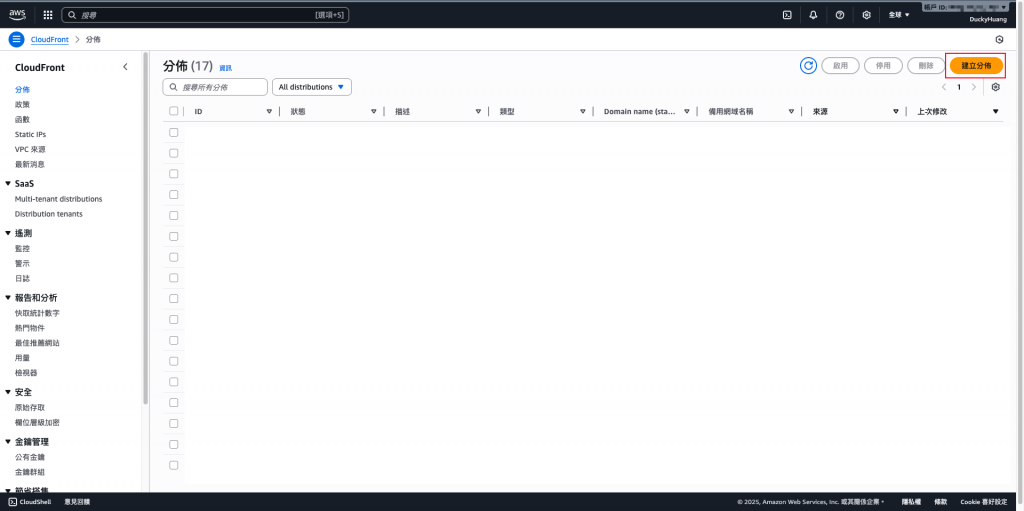Viewport: 1024px width, 511px height.
Task: Toggle the navigation hamburger menu
Action: pos(16,39)
